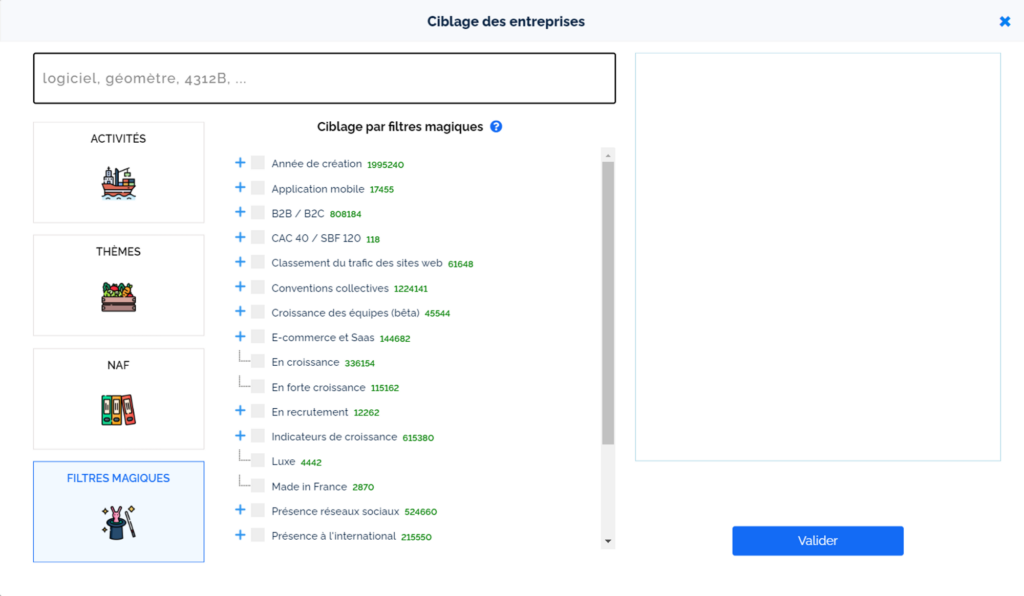Click the magic hat Filtres Magiques icon
1024x596 pixels.
click(x=118, y=523)
